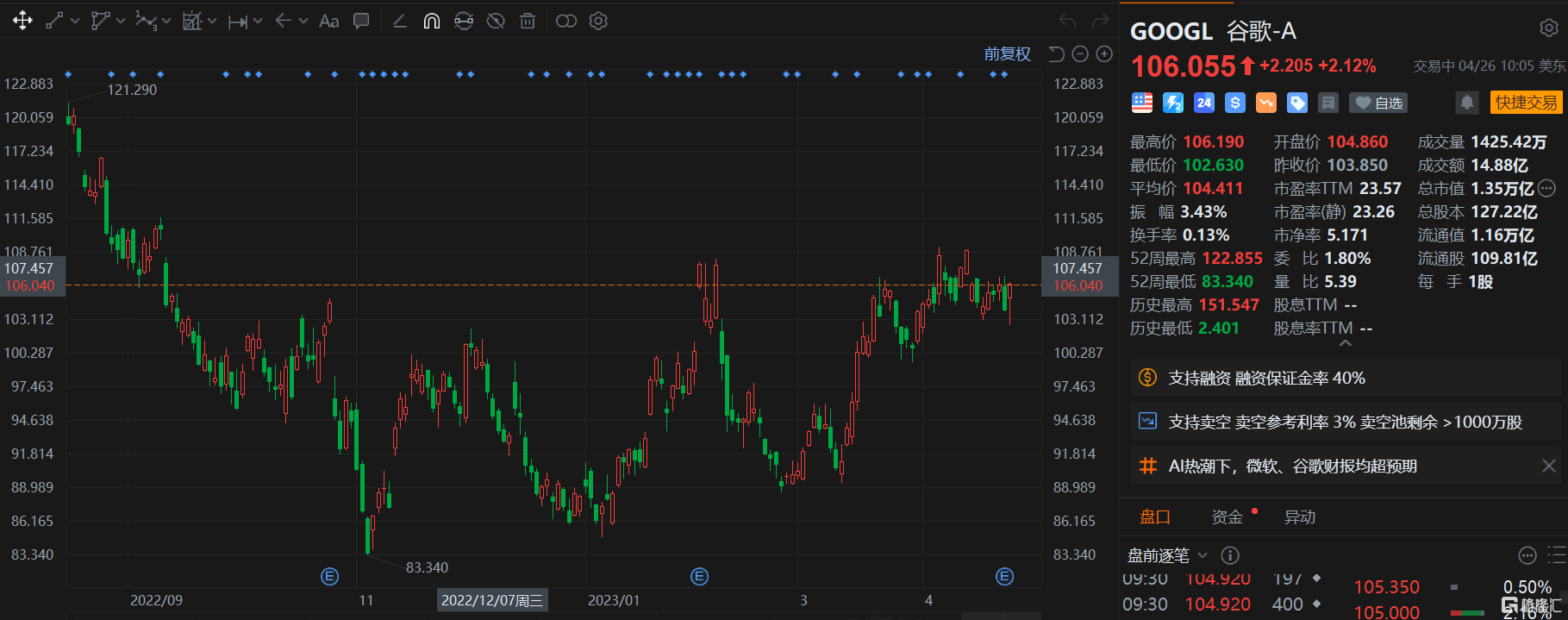Select the wave pattern drawing tool
Image resolution: width=1568 pixels, height=620 pixels.
146,21
